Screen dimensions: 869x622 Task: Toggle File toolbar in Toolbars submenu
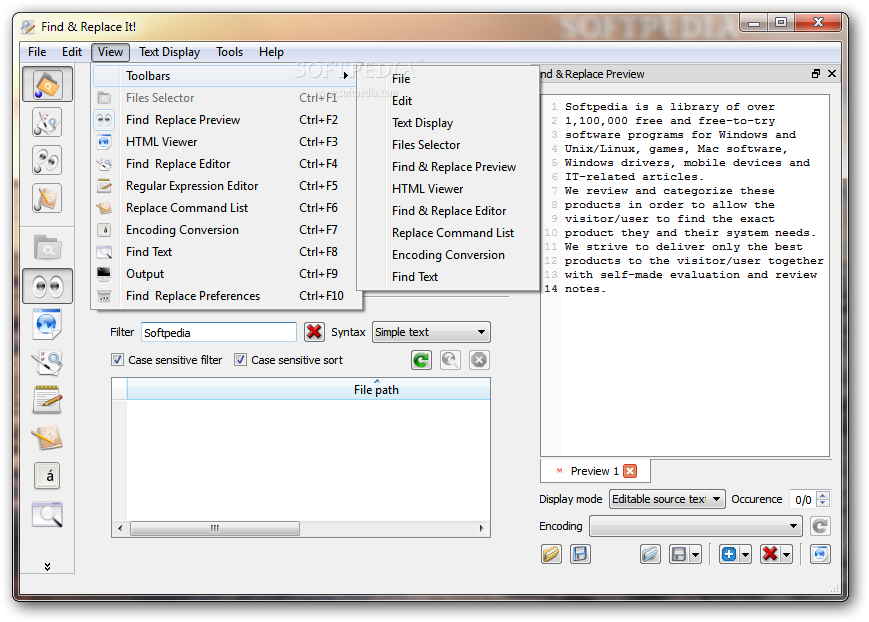(x=448, y=79)
